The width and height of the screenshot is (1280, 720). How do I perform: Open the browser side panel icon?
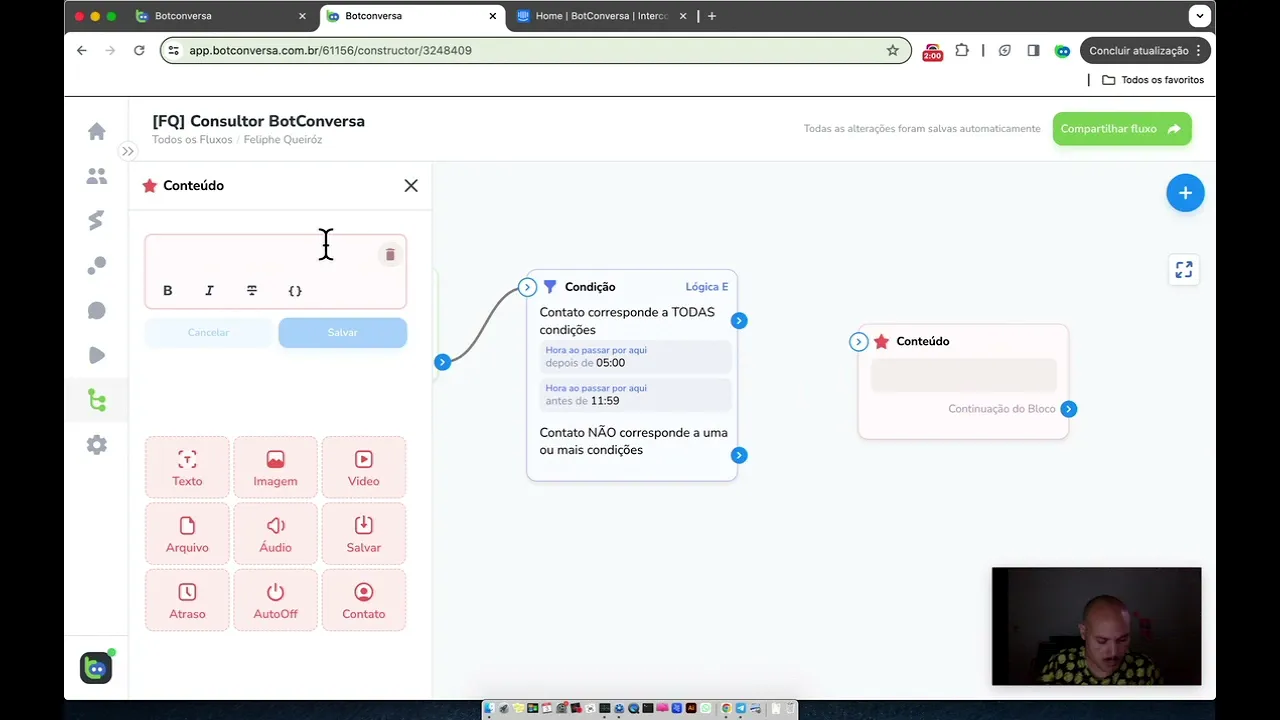pos(1033,50)
